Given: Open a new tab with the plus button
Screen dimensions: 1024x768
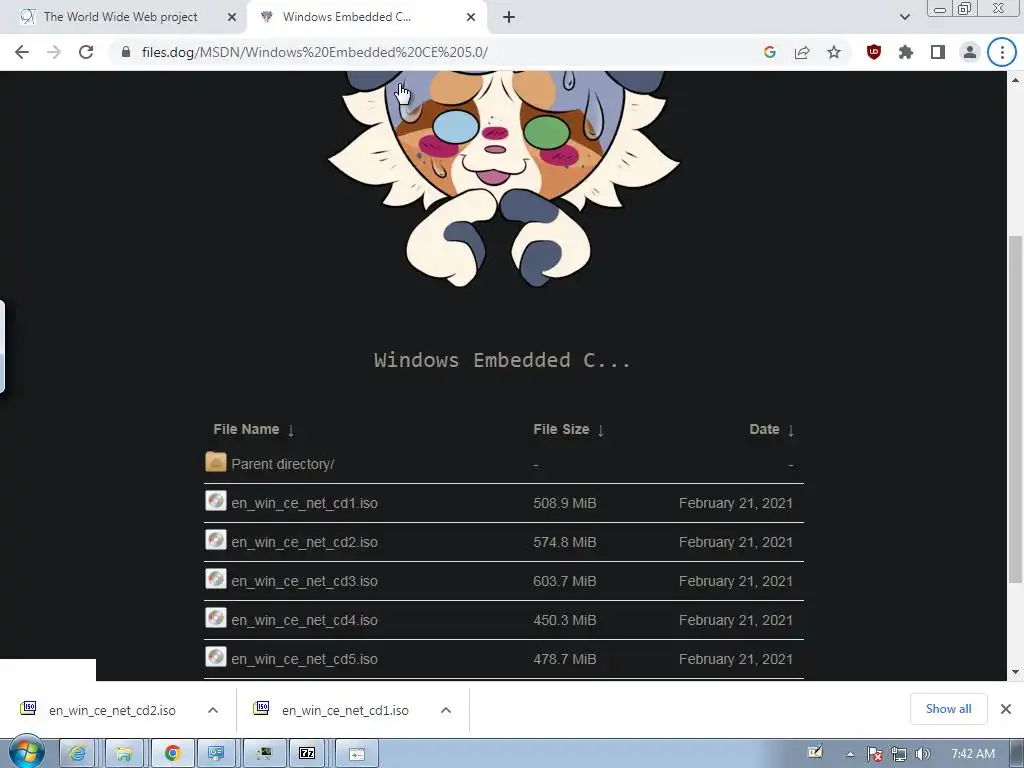Looking at the screenshot, I should pos(509,17).
